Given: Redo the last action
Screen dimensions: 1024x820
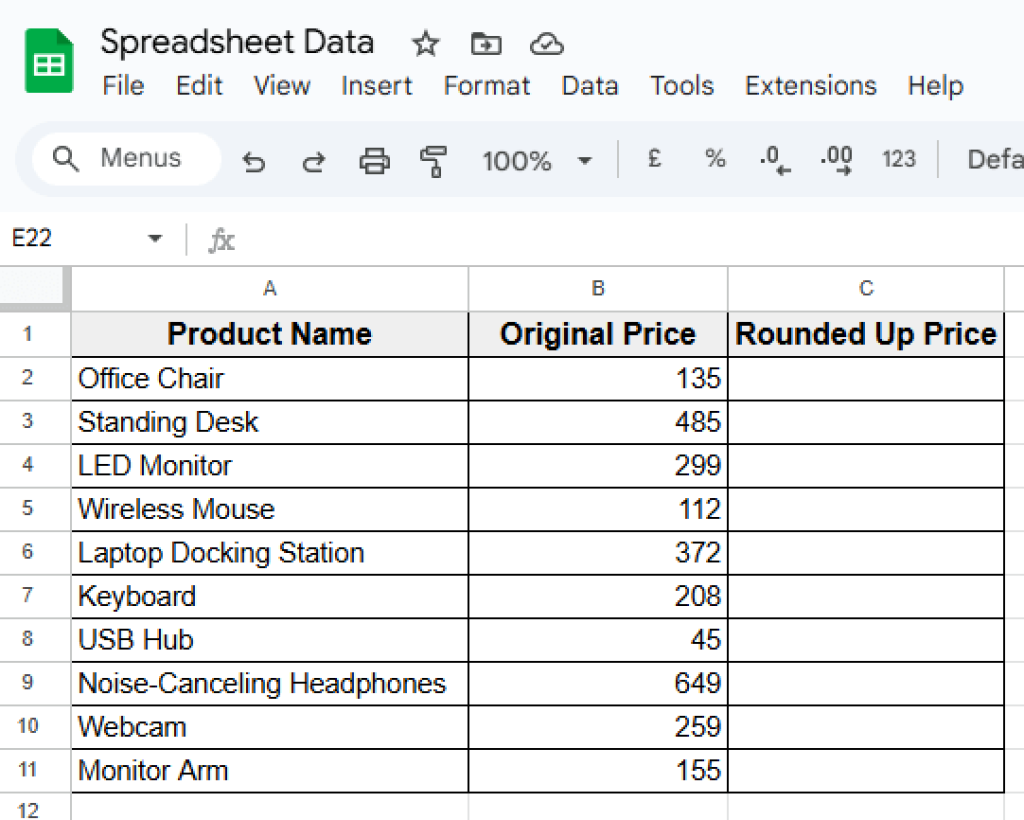Looking at the screenshot, I should [313, 160].
